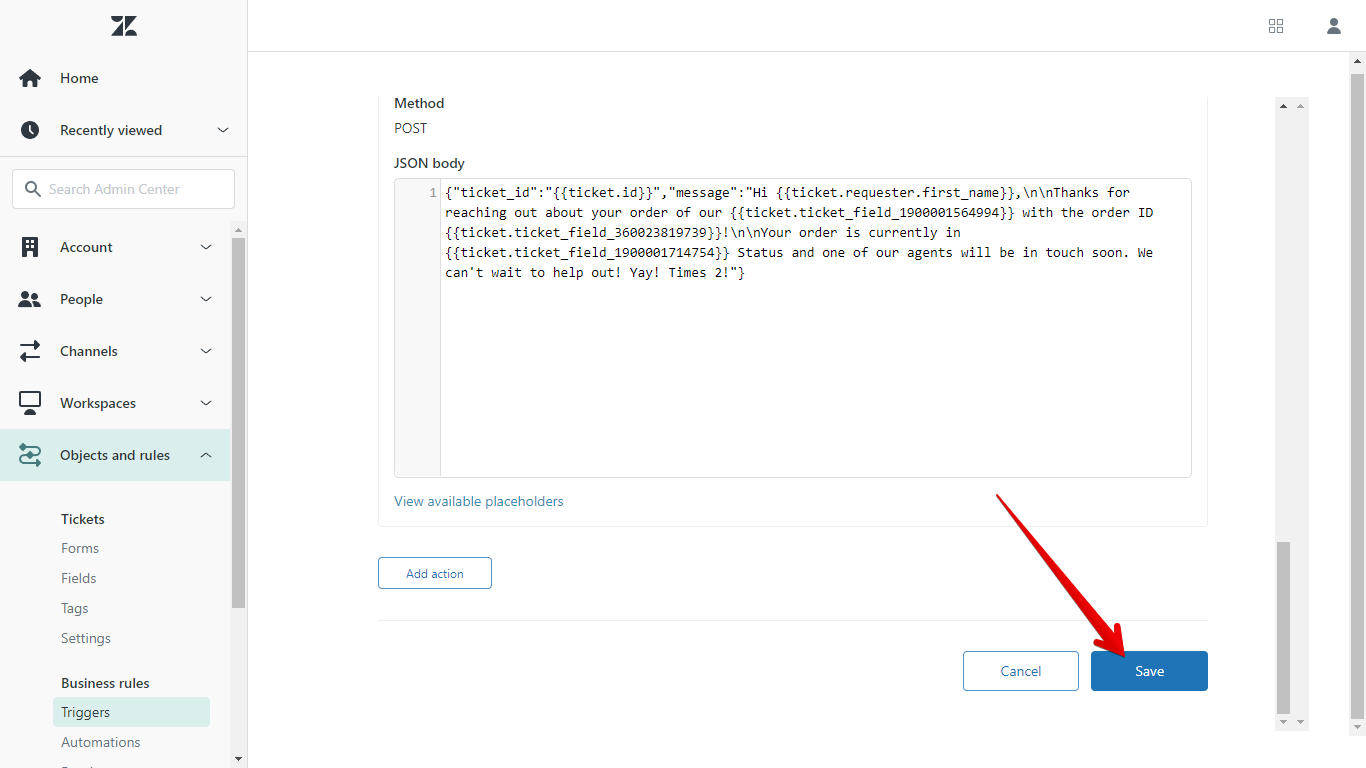Screen dimensions: 1366x768
Task: Add another action
Action: coord(435,573)
